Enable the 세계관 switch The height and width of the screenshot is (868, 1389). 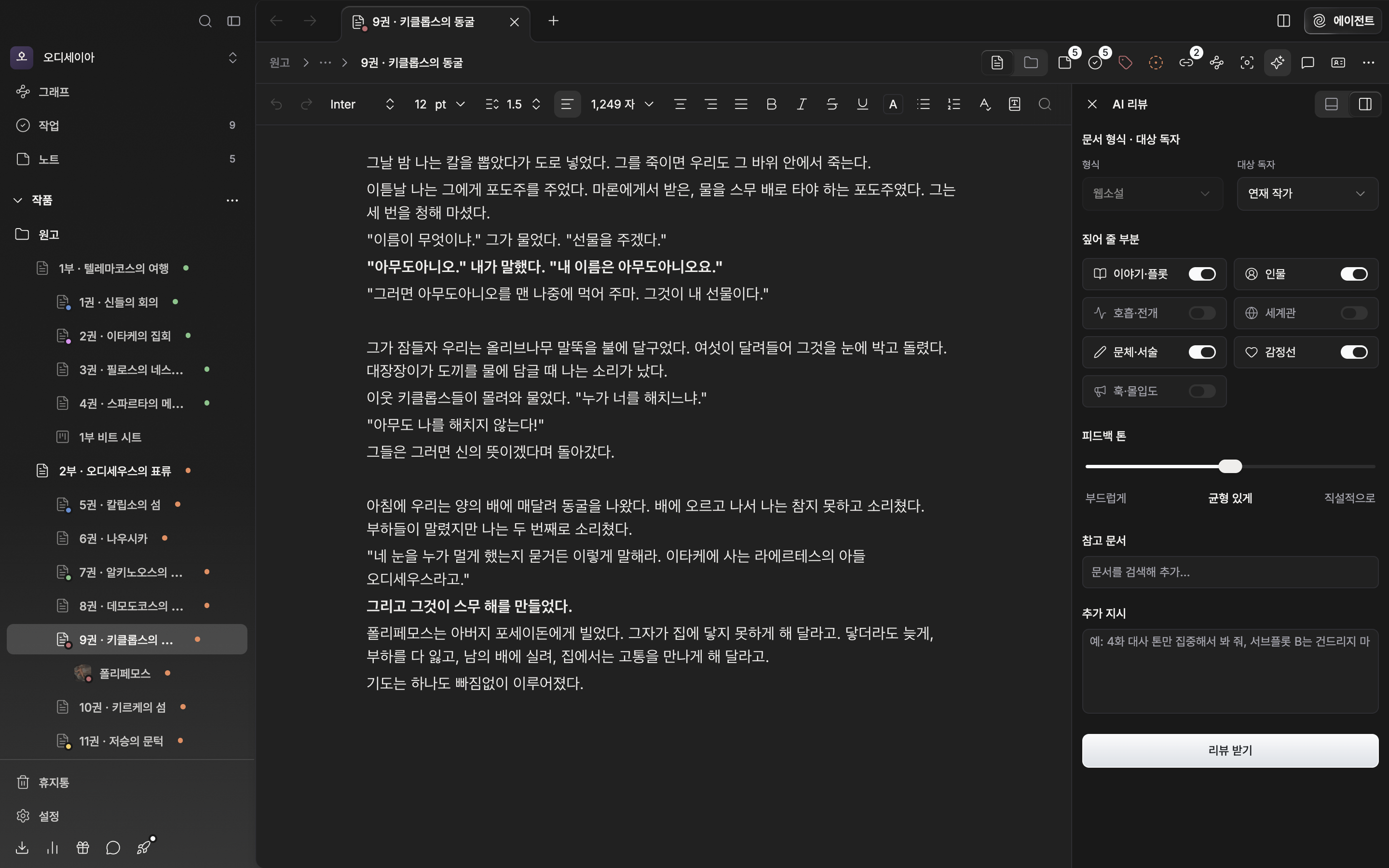(1354, 313)
